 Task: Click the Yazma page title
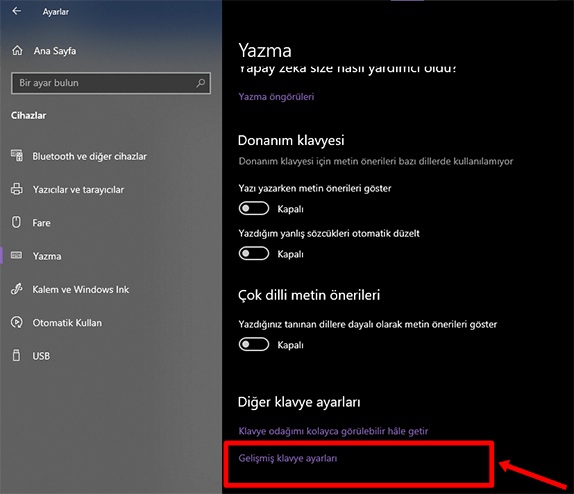[265, 51]
